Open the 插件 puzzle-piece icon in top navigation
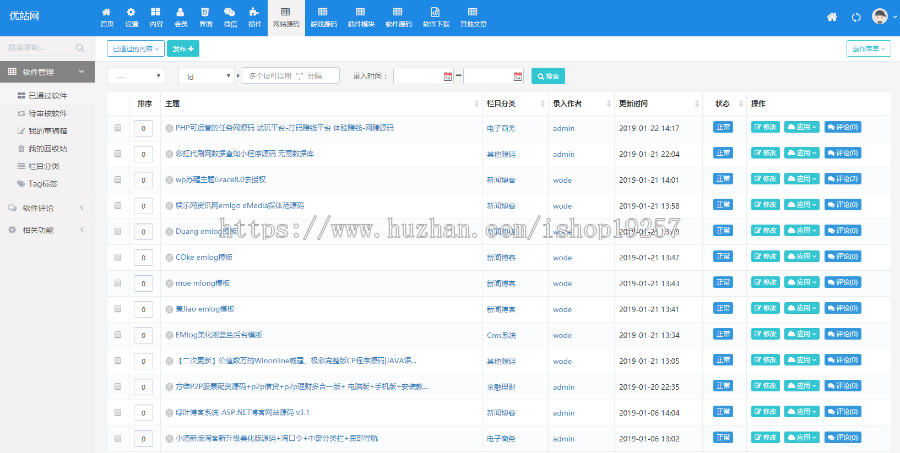 coord(254,12)
